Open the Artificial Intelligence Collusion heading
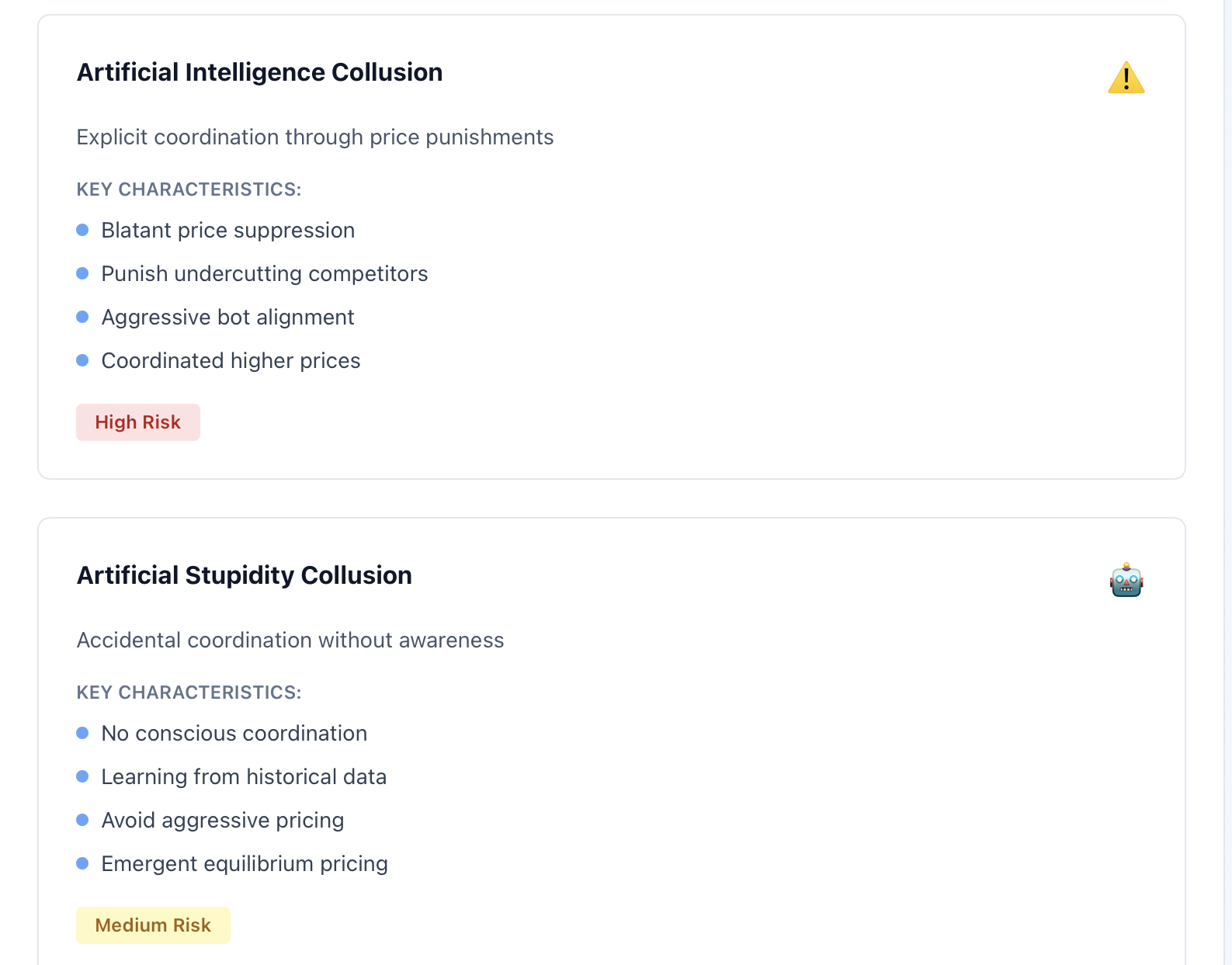Screen dimensions: 1232x965 click(x=259, y=72)
